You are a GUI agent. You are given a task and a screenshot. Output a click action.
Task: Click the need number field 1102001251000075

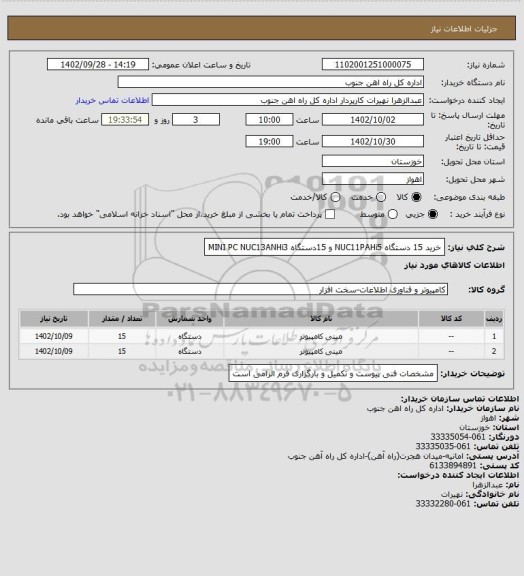373,64
